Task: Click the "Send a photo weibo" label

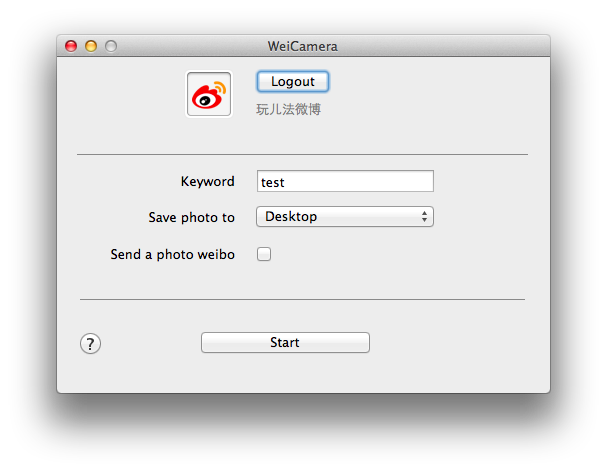Action: click(x=173, y=254)
